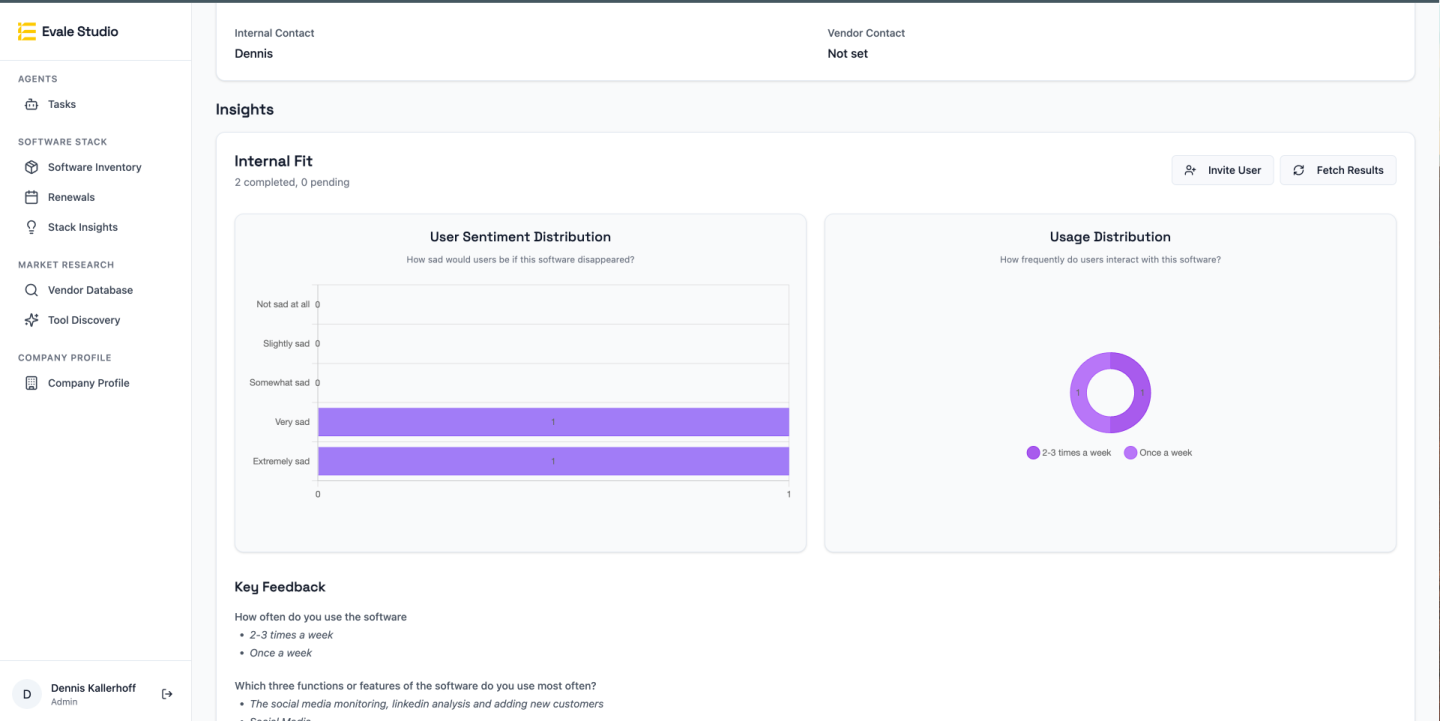1440x721 pixels.
Task: Select the Software Inventory box icon
Action: (x=30, y=167)
